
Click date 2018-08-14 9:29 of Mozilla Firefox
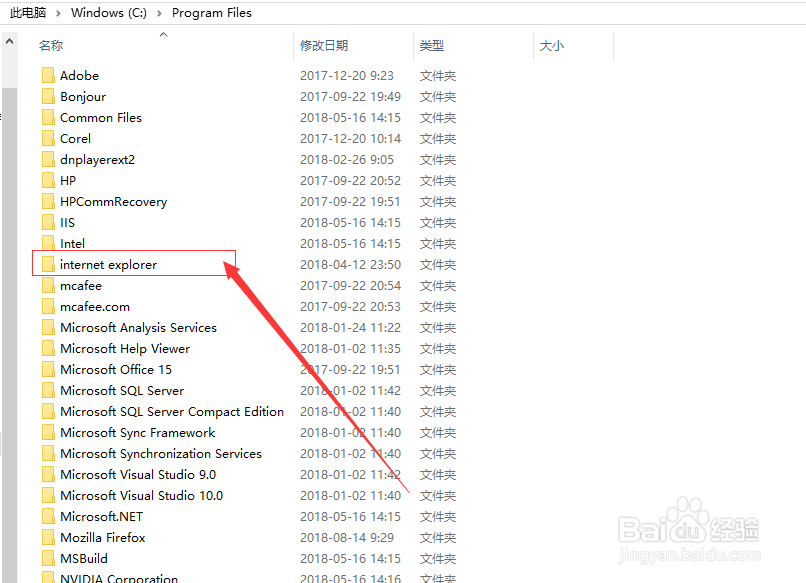[346, 537]
